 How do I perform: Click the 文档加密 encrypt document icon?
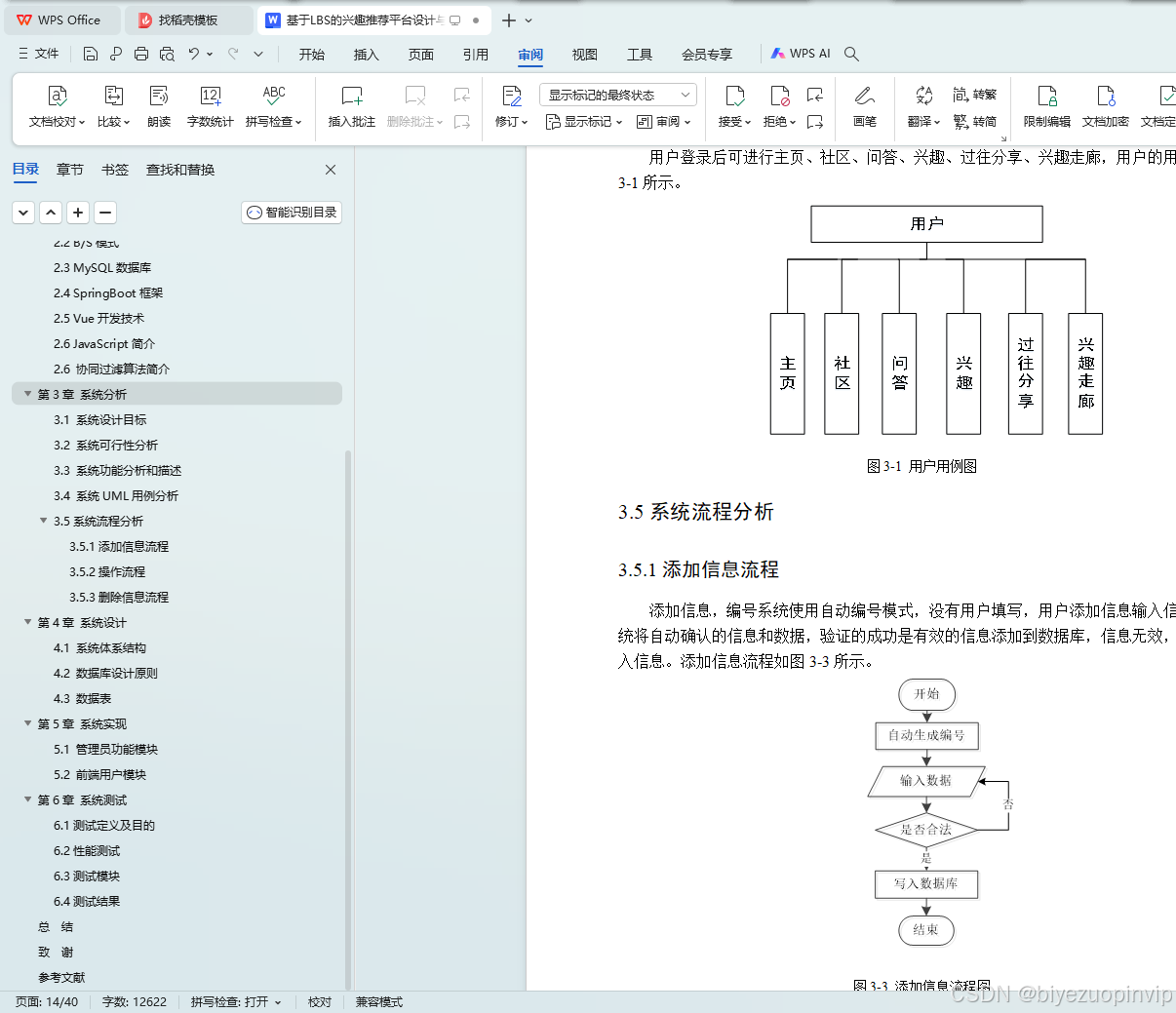(1106, 96)
